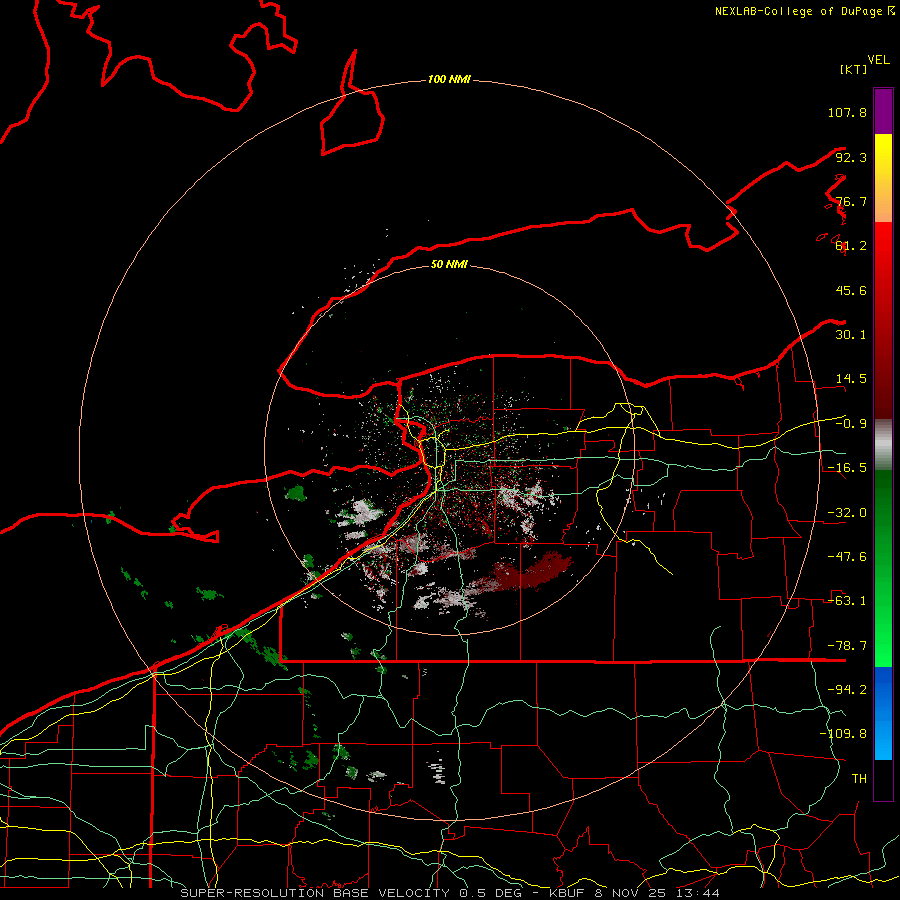900x900 pixels.
Task: Click the KBUF station identifier
Action: [569, 893]
